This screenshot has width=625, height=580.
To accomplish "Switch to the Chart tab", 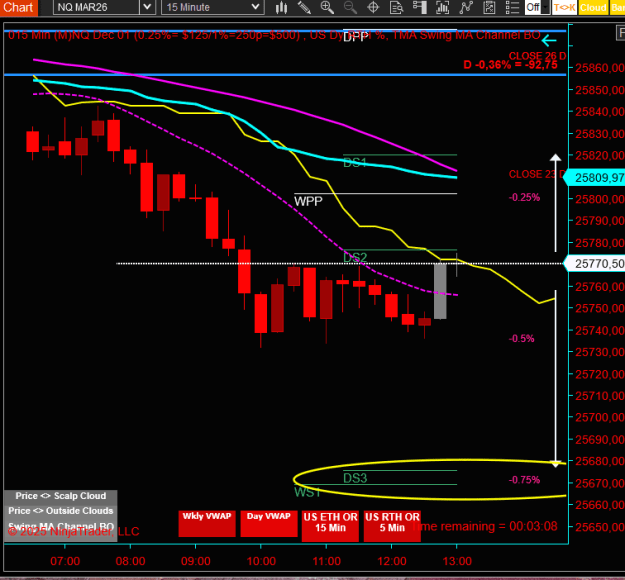I will (18, 7).
